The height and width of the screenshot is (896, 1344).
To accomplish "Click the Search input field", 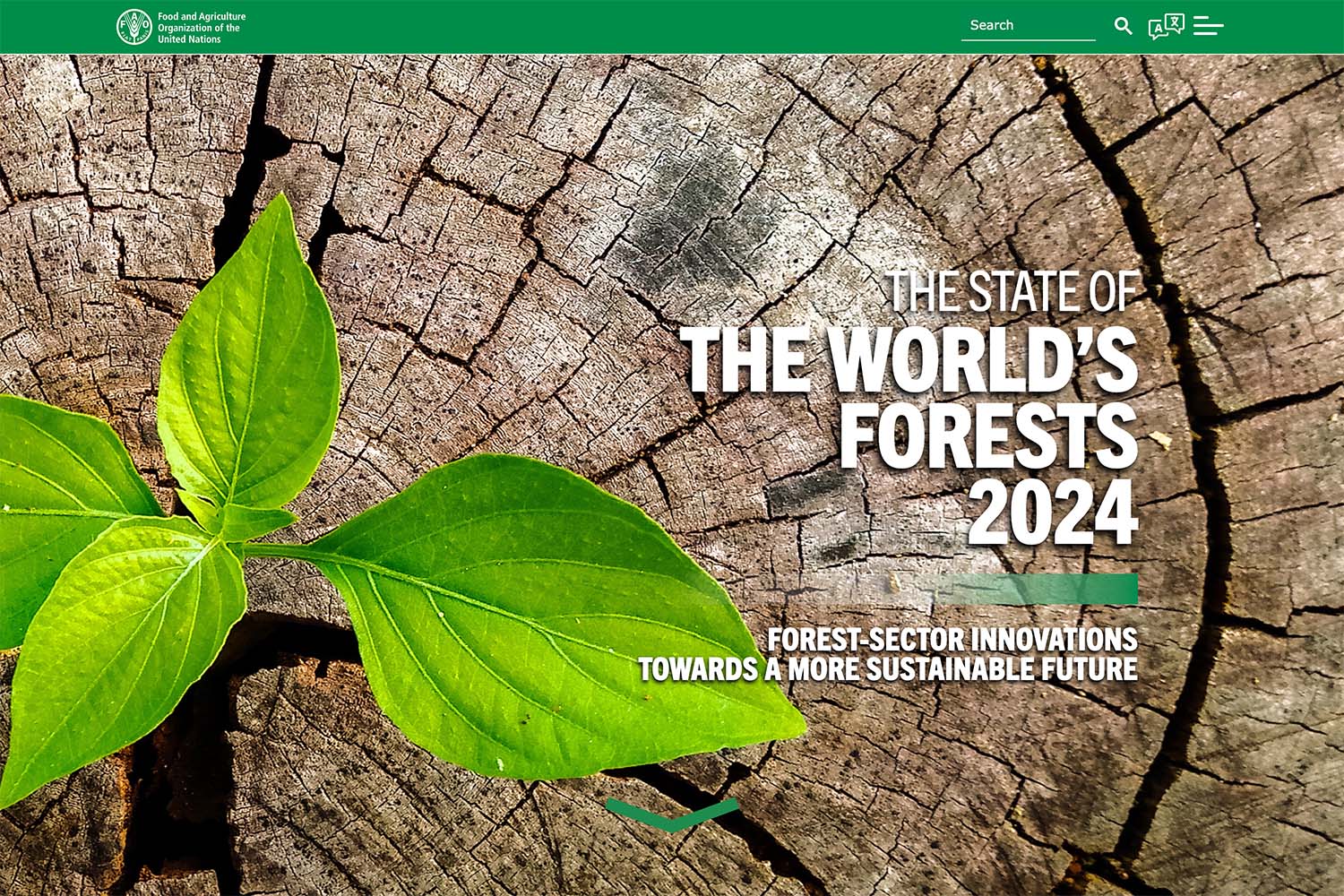I will coord(1029,26).
